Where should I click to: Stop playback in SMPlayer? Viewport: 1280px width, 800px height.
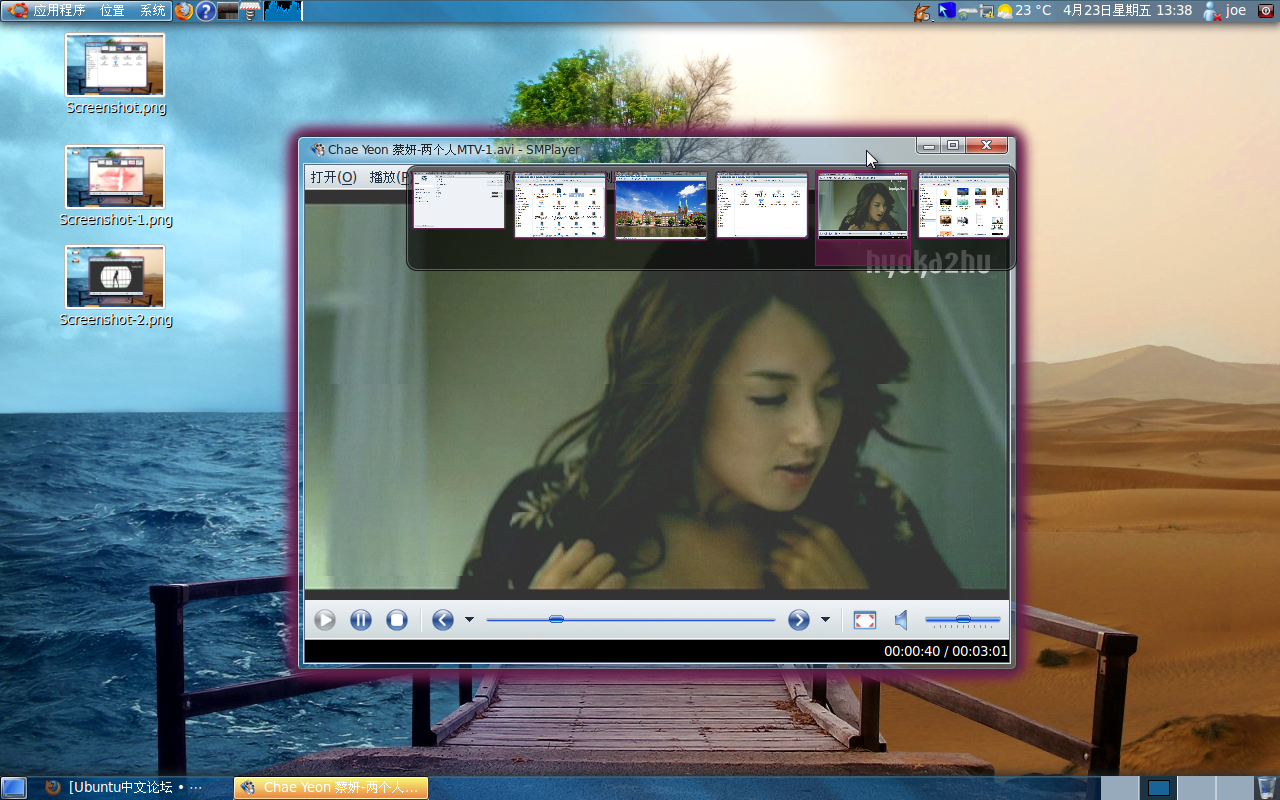point(397,620)
